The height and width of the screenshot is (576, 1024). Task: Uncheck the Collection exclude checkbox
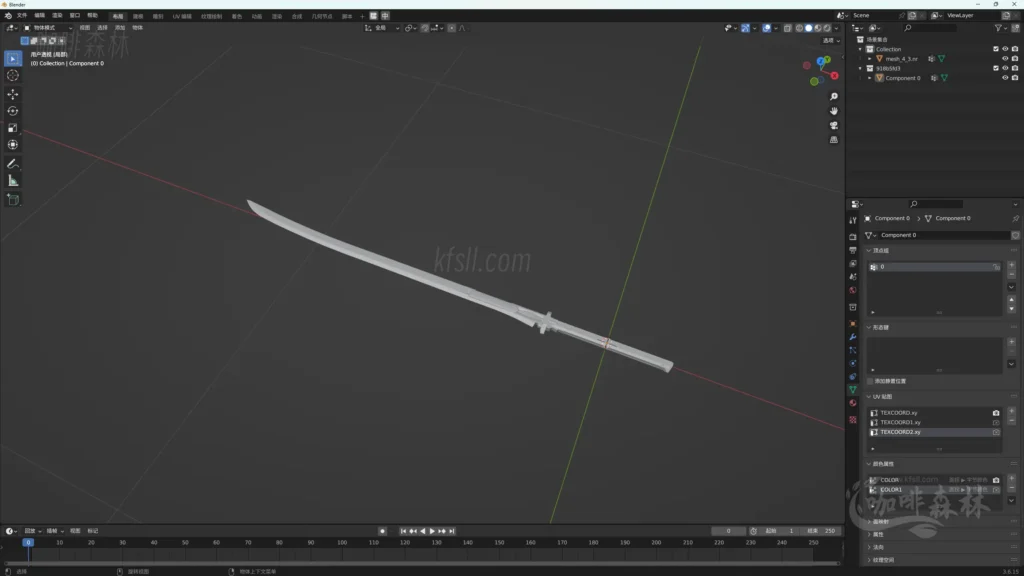(995, 49)
